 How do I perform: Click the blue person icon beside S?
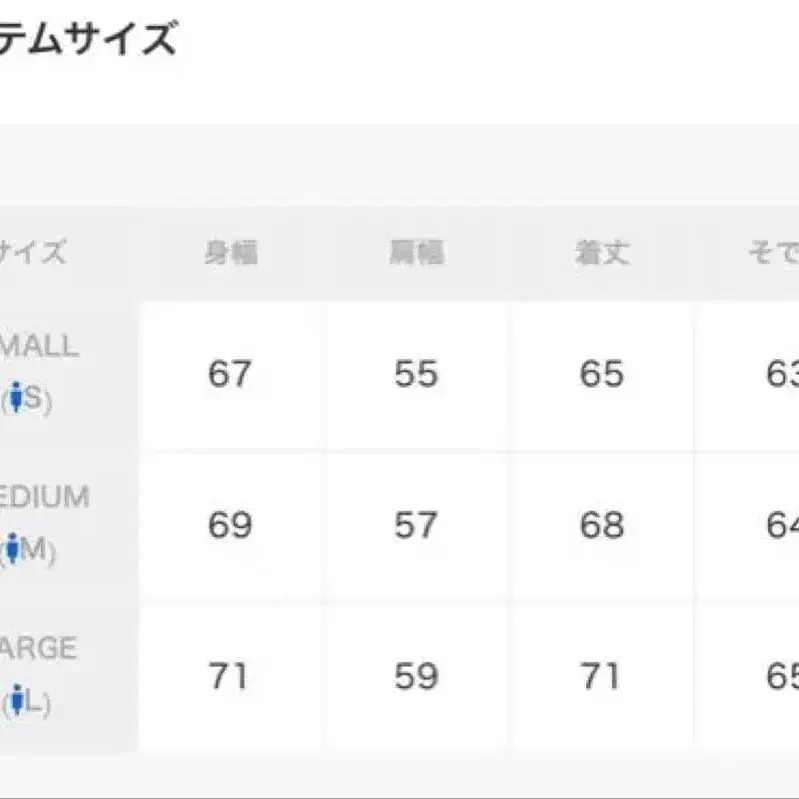tap(15, 400)
